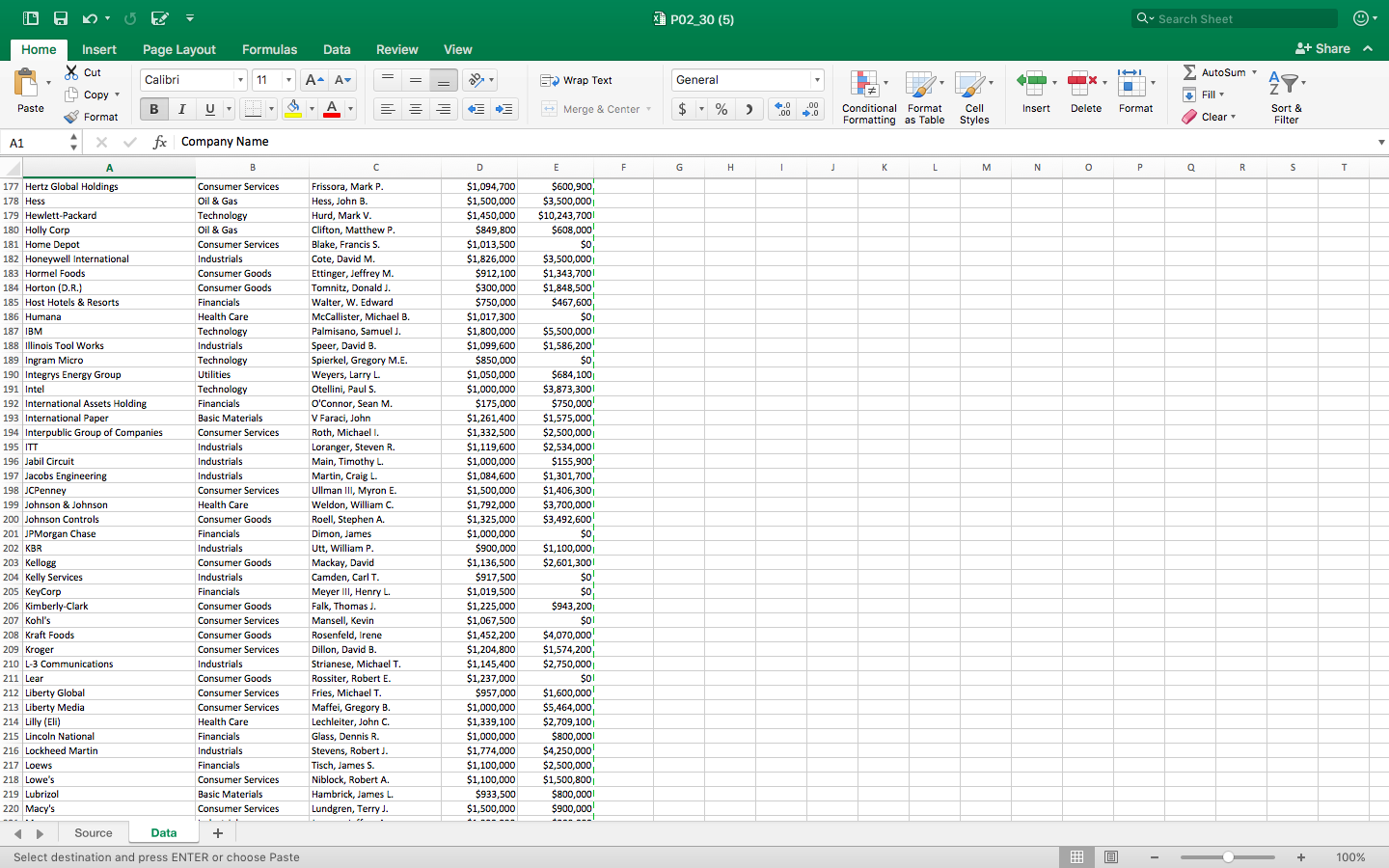Increase indent
Screen dimensions: 1389x868
point(504,109)
